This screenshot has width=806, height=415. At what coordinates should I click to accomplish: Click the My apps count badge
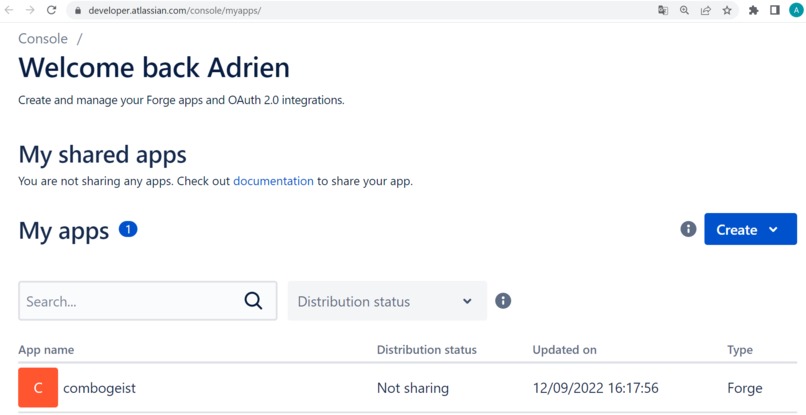pos(128,229)
